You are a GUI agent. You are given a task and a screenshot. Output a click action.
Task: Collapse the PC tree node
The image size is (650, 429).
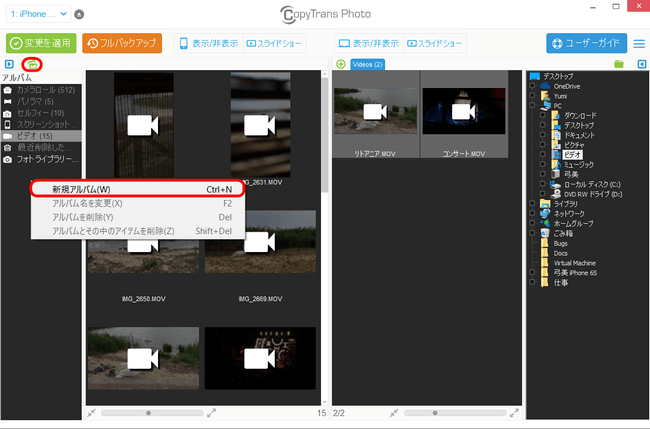[x=532, y=106]
